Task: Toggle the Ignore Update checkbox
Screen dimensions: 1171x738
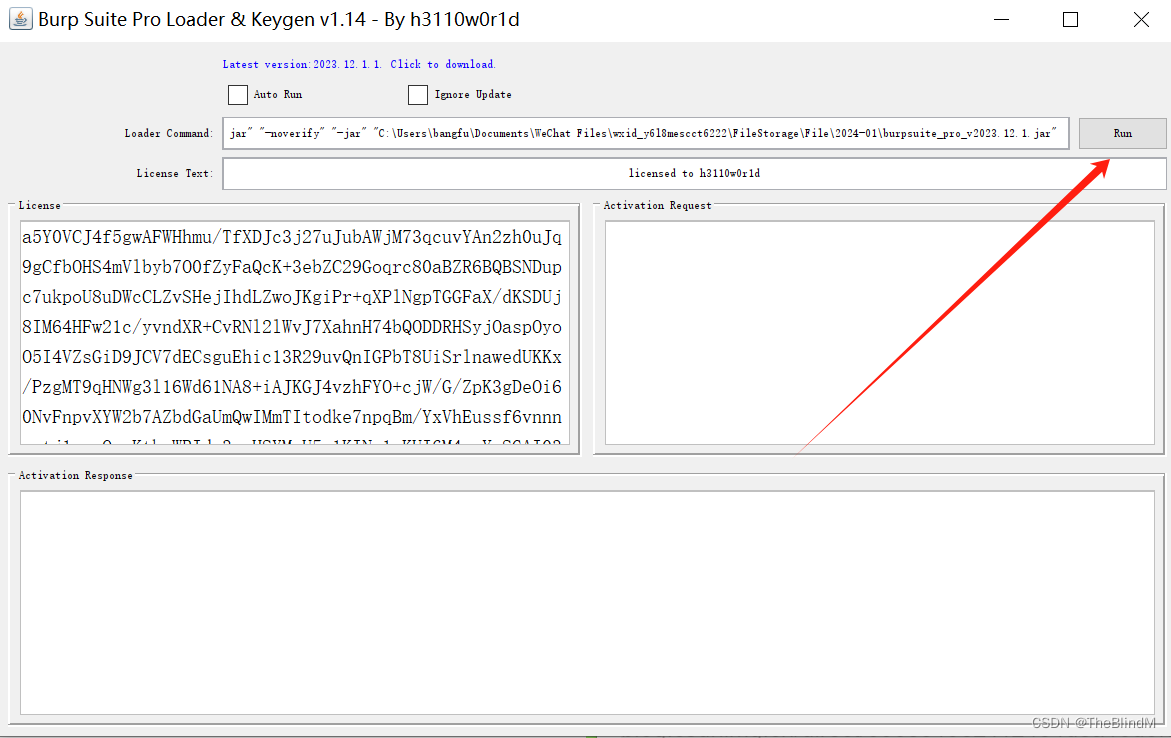Action: [417, 95]
